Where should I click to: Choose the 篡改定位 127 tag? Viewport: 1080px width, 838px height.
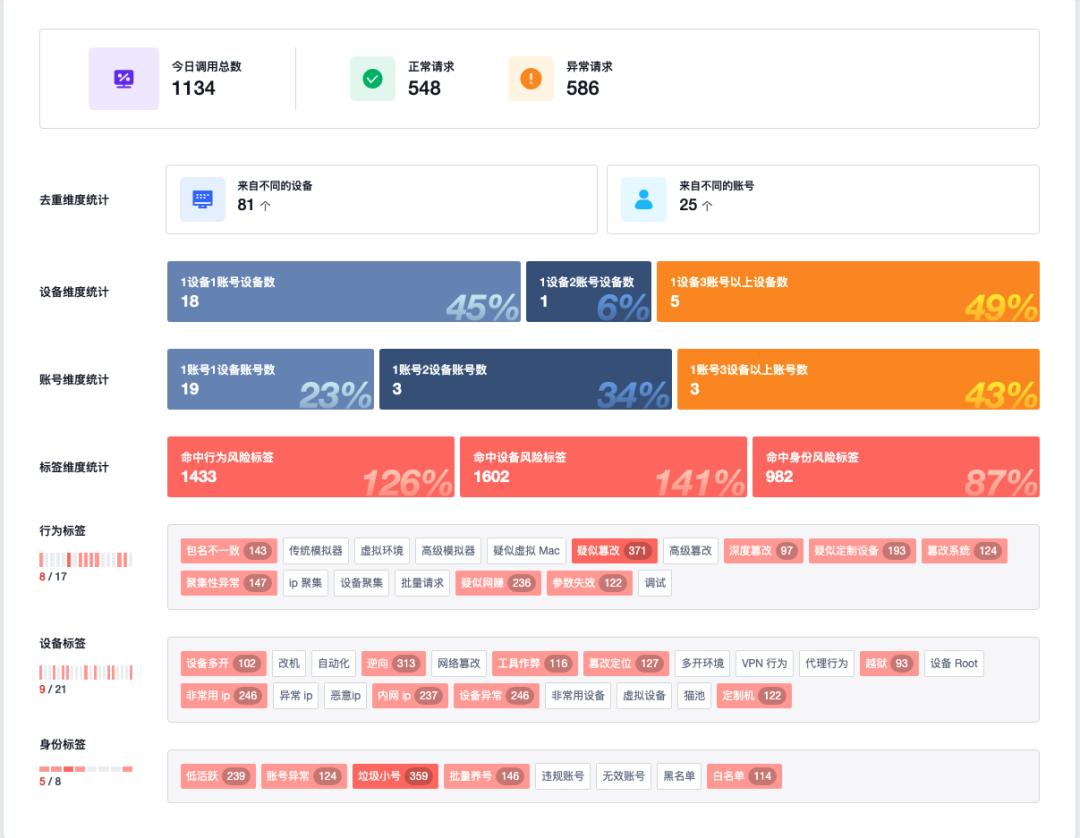626,664
